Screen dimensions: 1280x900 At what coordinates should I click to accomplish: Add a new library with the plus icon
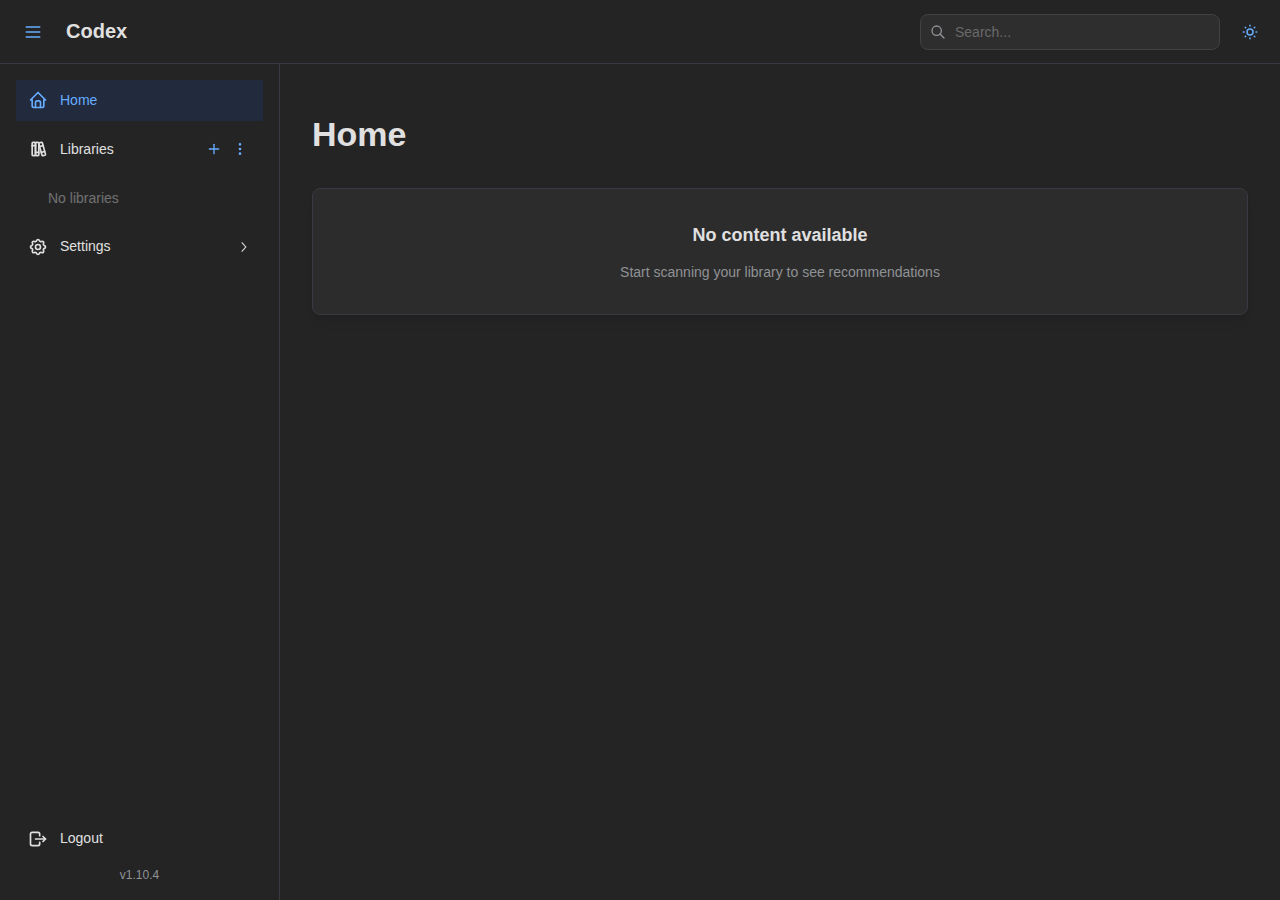point(214,149)
